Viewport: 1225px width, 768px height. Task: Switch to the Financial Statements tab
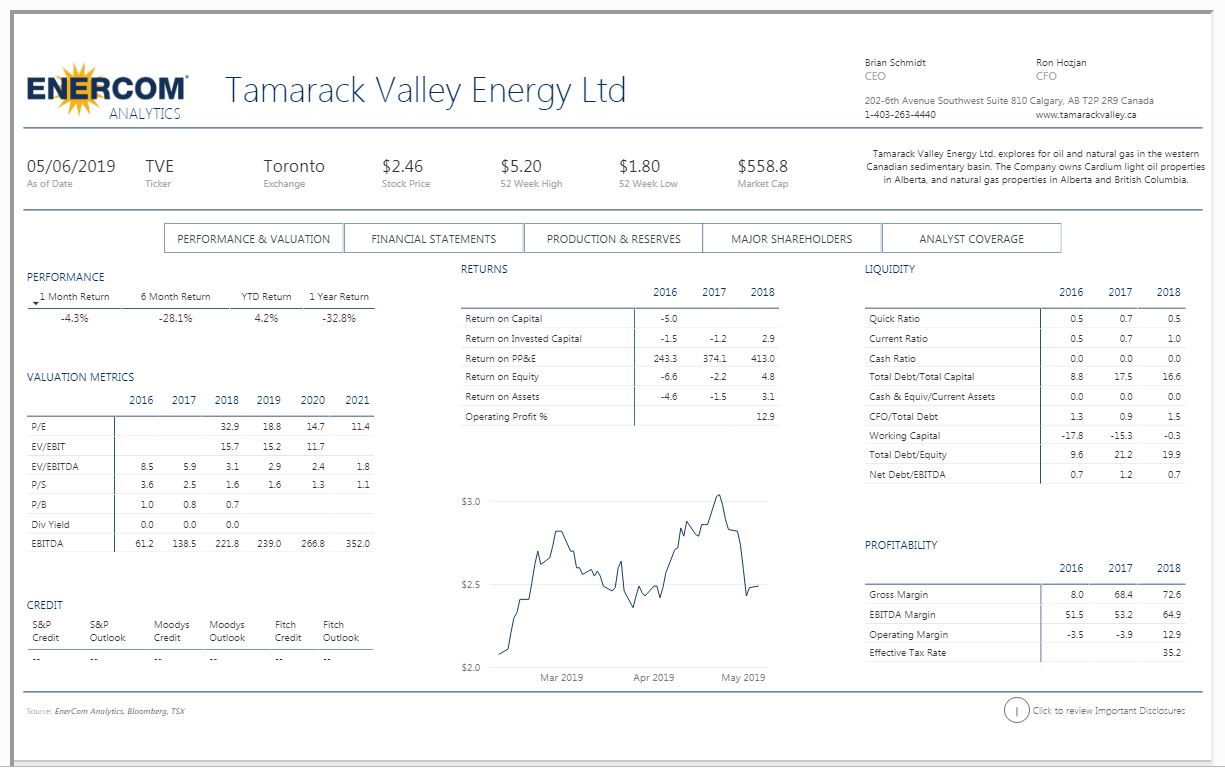[x=433, y=239]
